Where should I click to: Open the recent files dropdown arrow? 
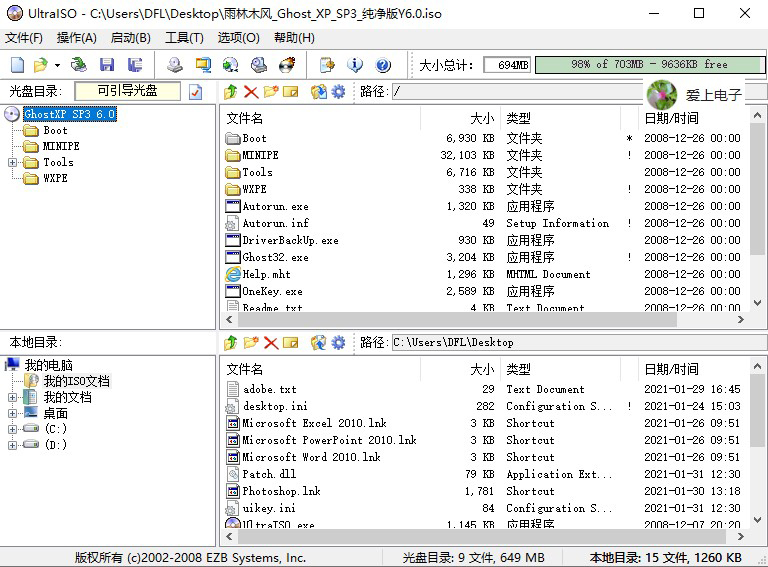coord(57,65)
